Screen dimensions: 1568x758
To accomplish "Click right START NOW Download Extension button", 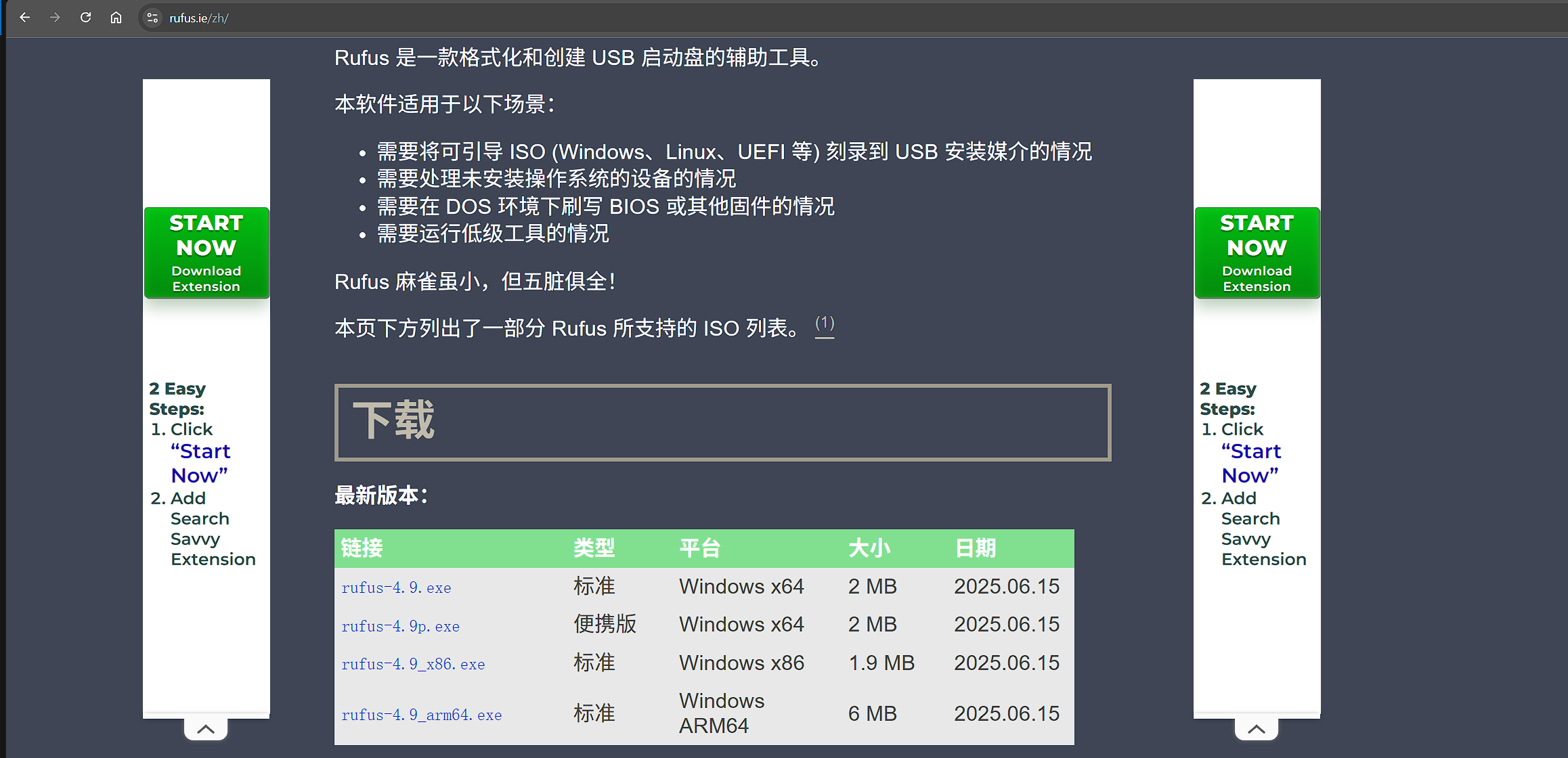I will [1257, 252].
